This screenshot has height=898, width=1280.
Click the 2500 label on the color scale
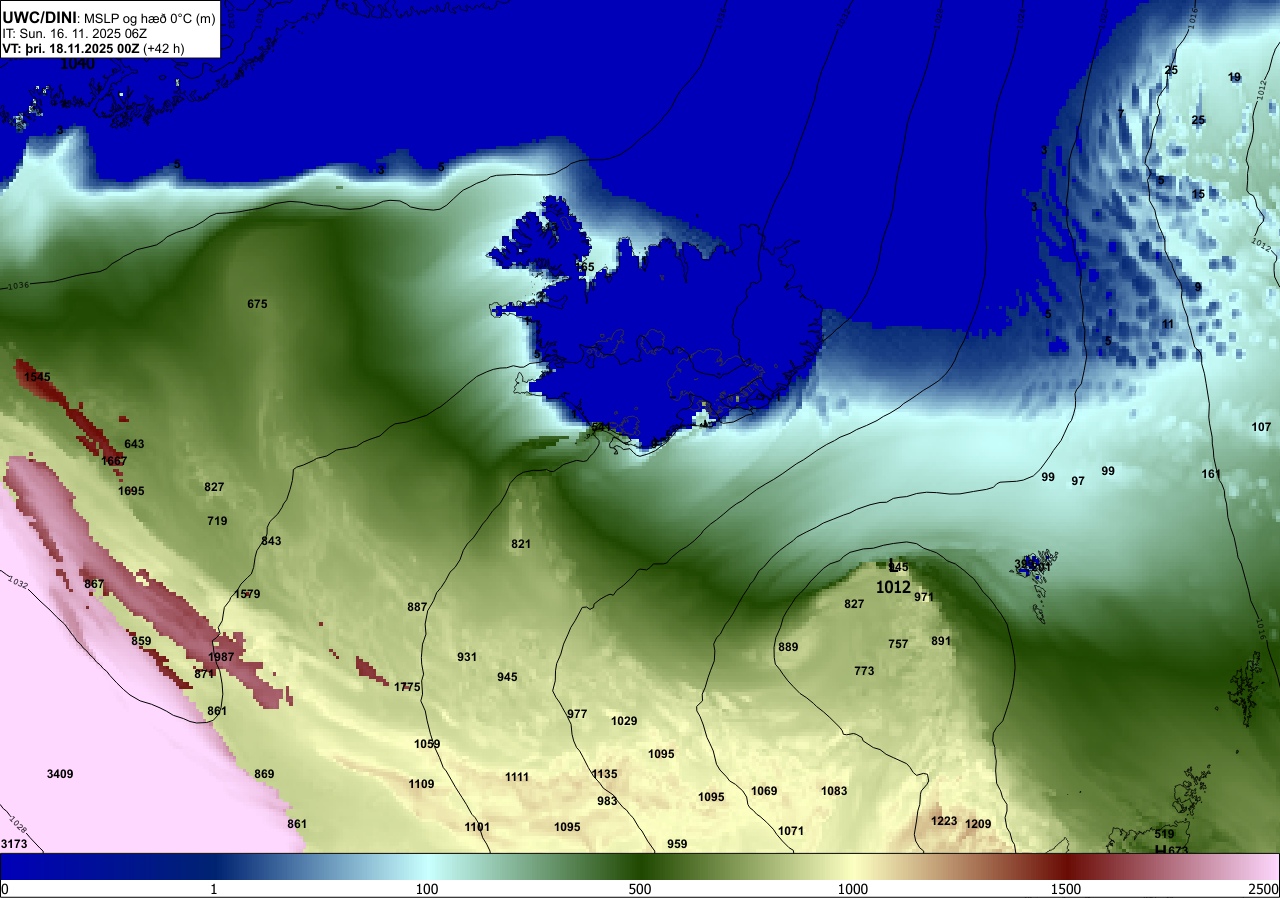coord(1264,889)
